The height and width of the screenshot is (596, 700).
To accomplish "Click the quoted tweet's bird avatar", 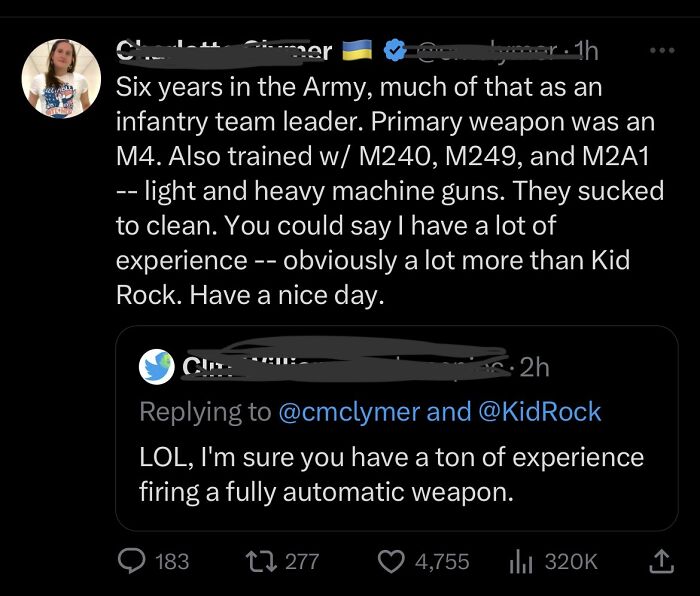I will point(158,366).
